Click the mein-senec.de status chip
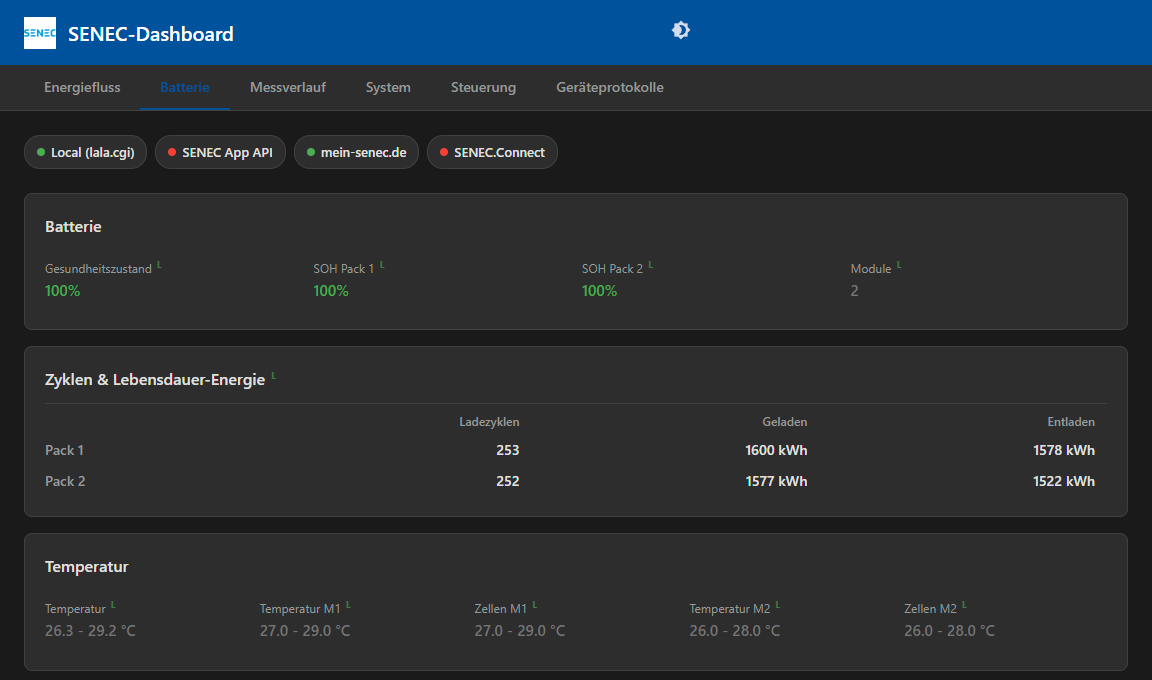Image resolution: width=1152 pixels, height=680 pixels. point(356,152)
